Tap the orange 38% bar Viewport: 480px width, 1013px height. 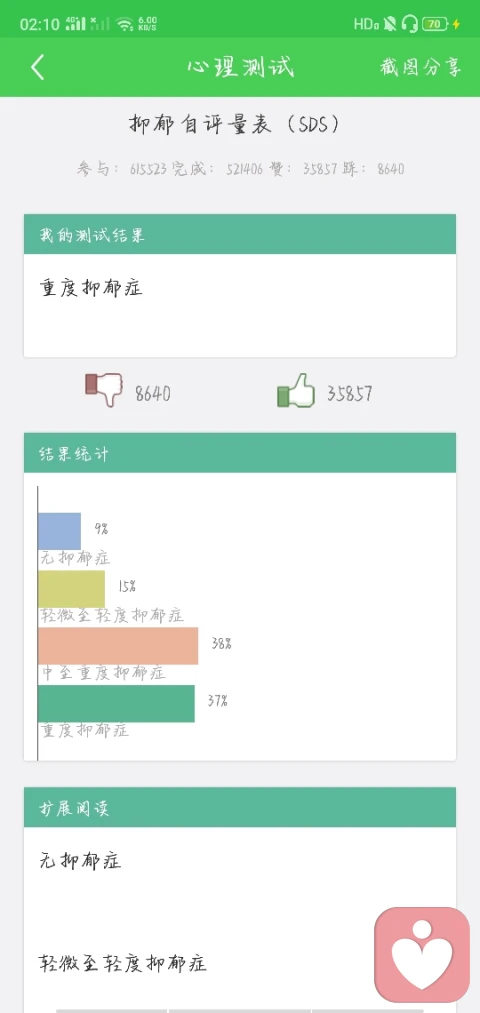118,645
